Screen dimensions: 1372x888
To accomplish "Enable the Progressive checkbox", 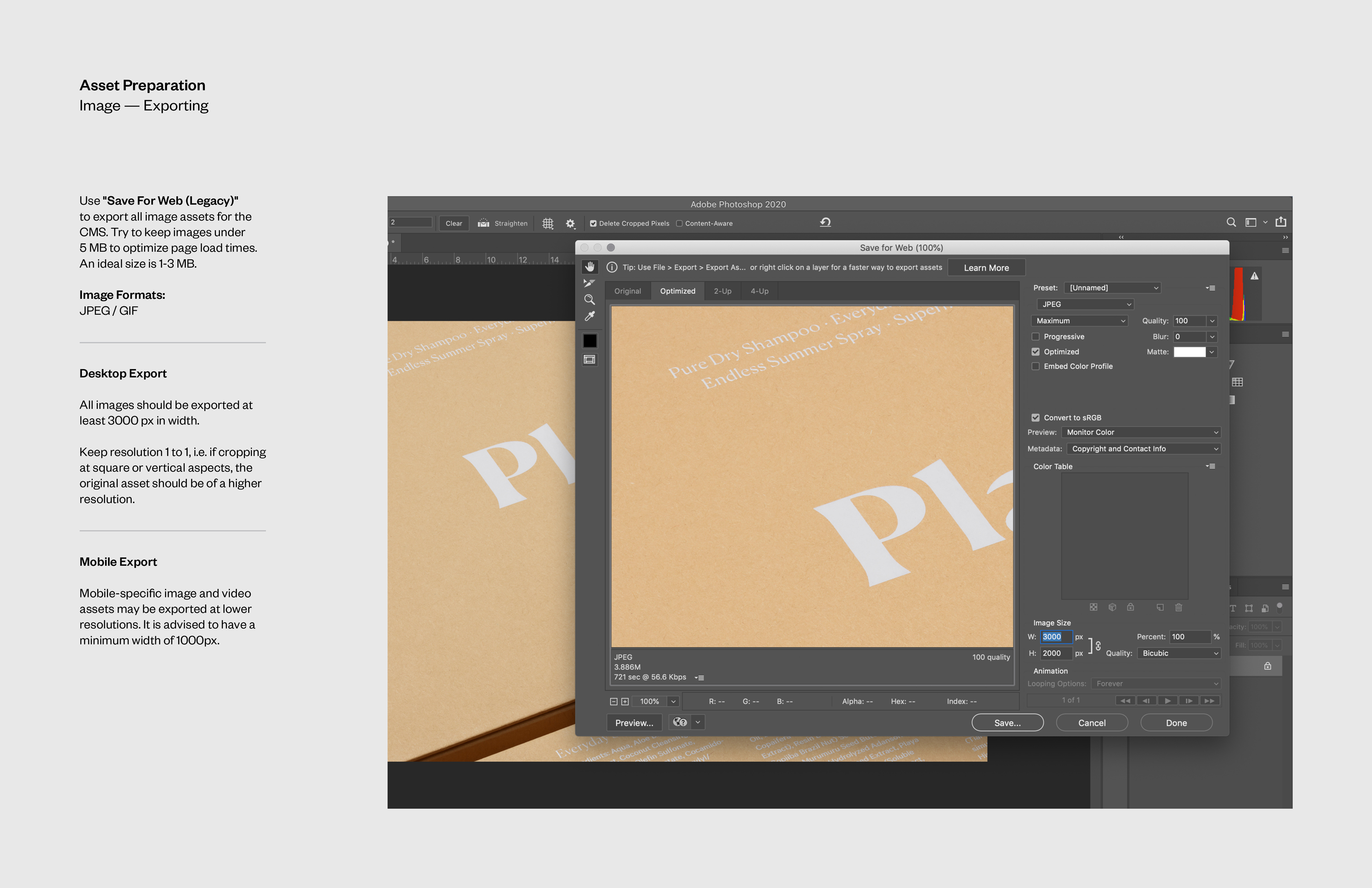I will (x=1035, y=337).
